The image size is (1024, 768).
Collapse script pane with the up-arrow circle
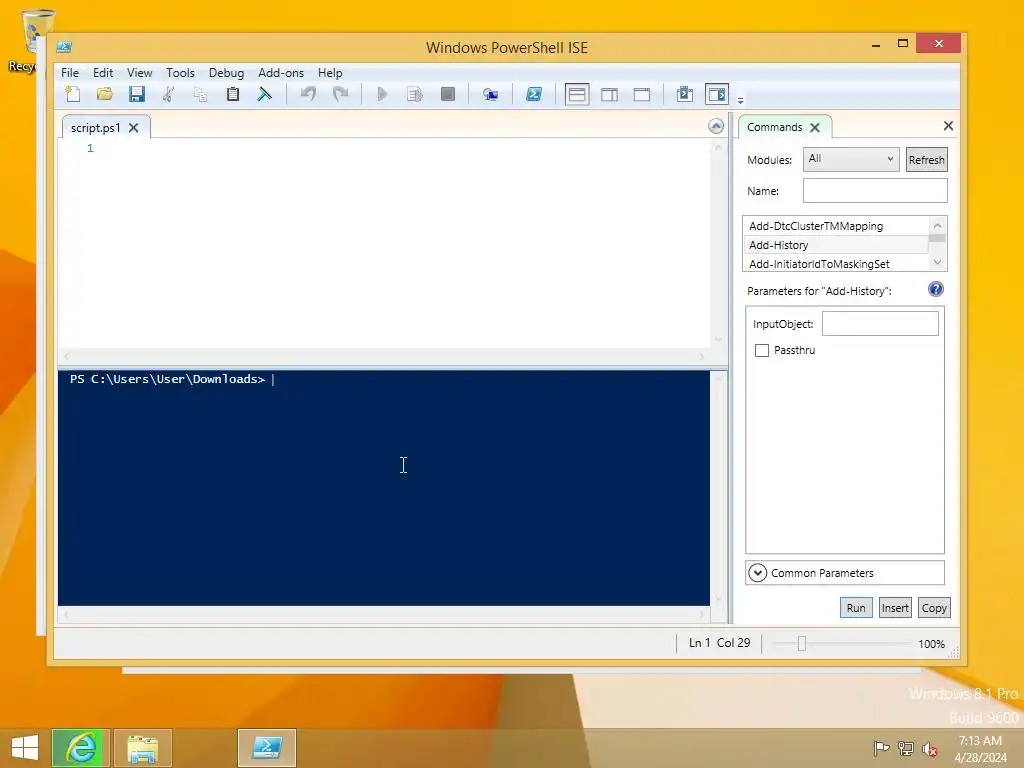(716, 126)
